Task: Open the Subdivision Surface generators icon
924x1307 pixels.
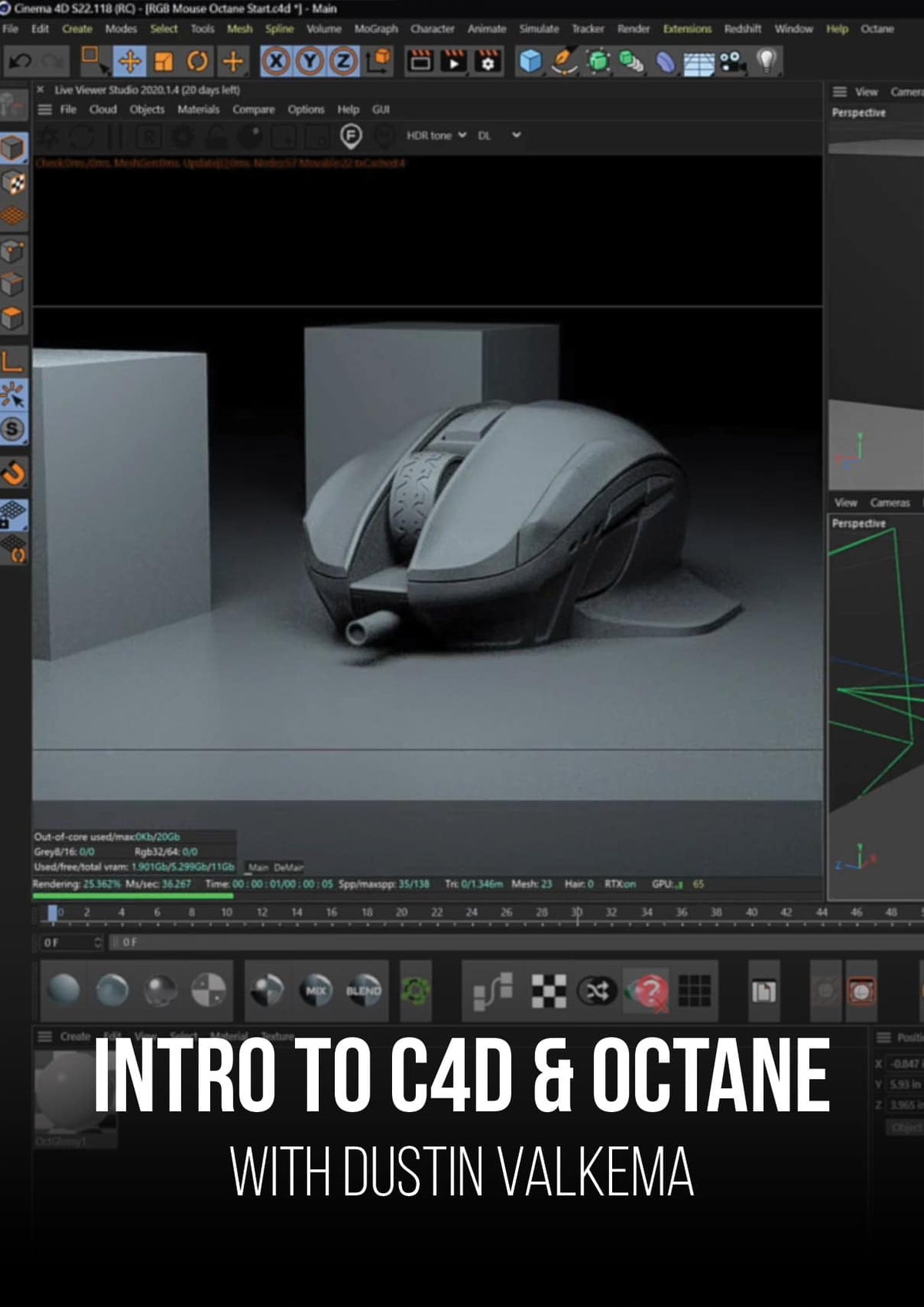Action: [598, 61]
